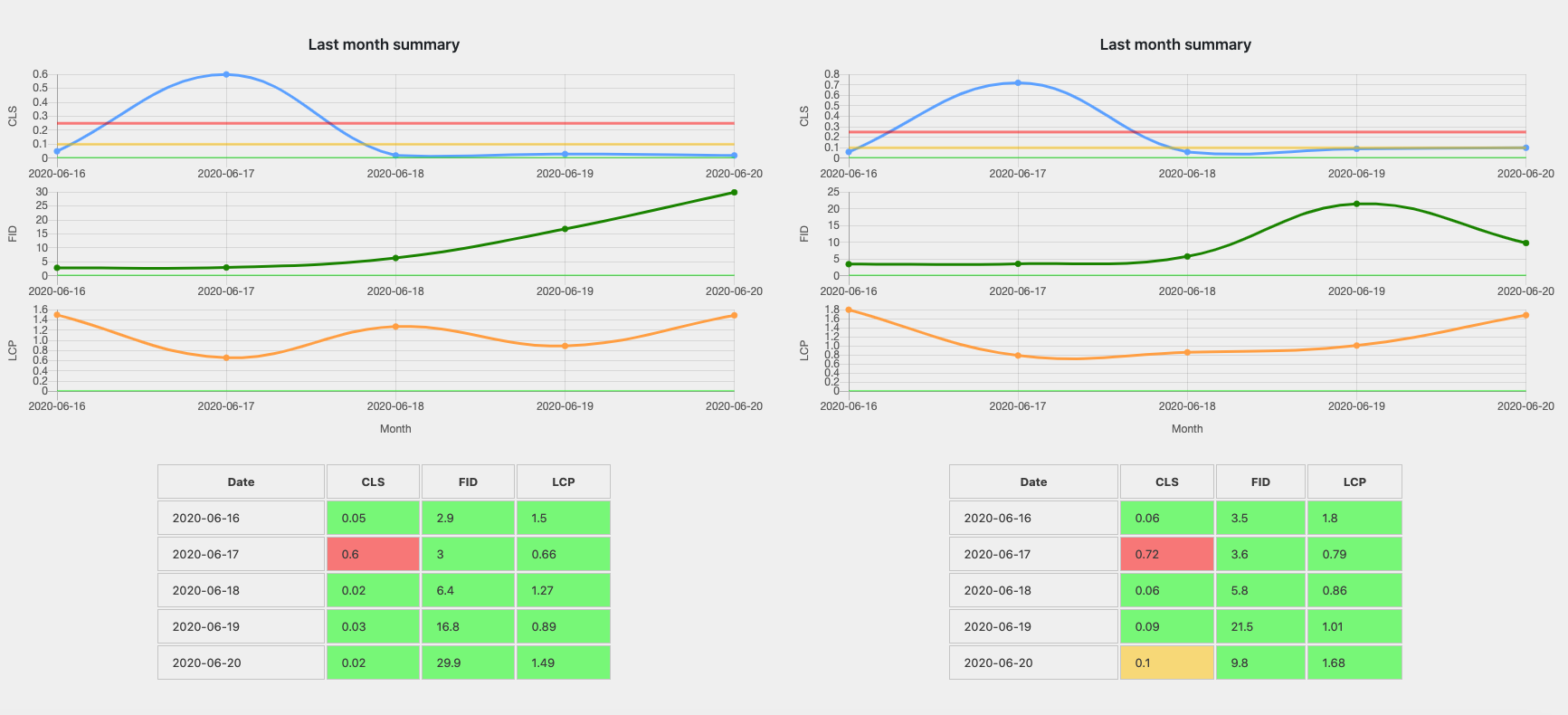
Task: Select the LCP column header in left table
Action: point(563,481)
